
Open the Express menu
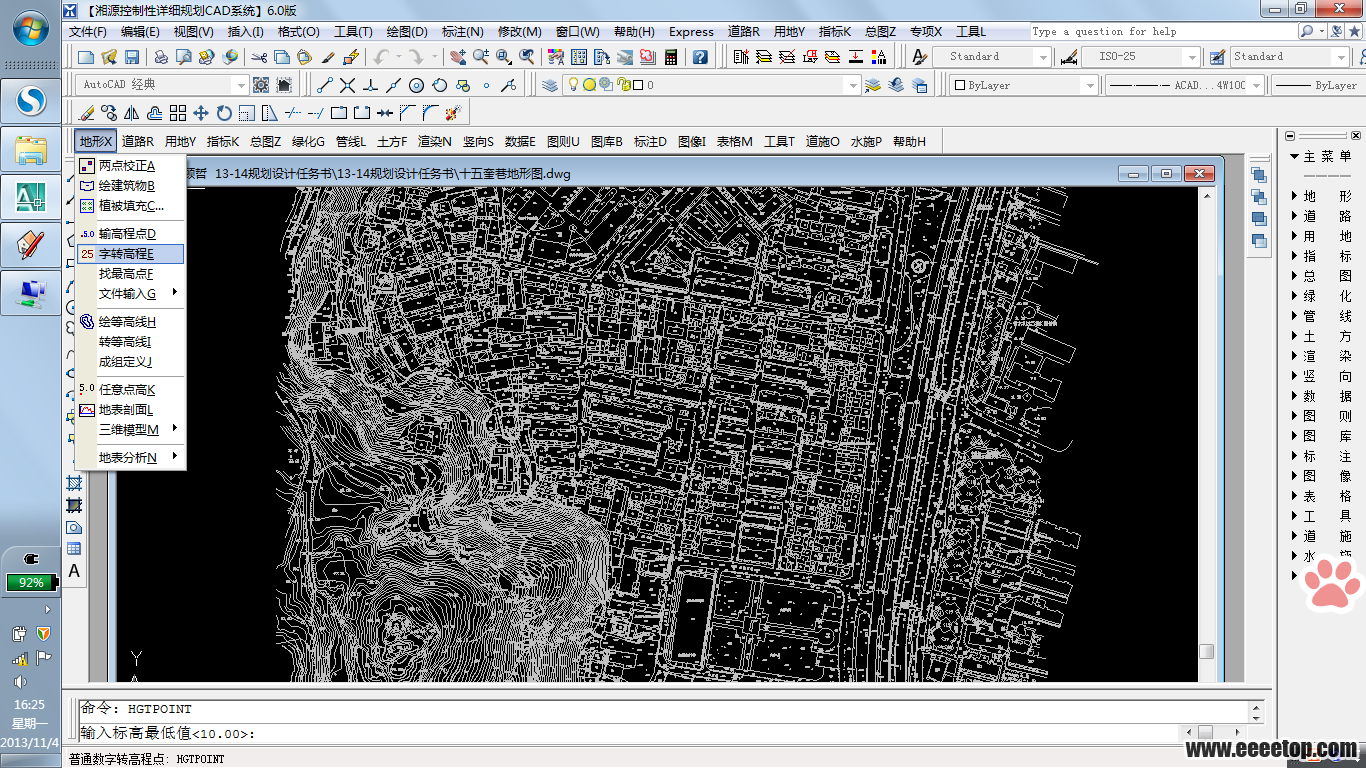[x=691, y=32]
